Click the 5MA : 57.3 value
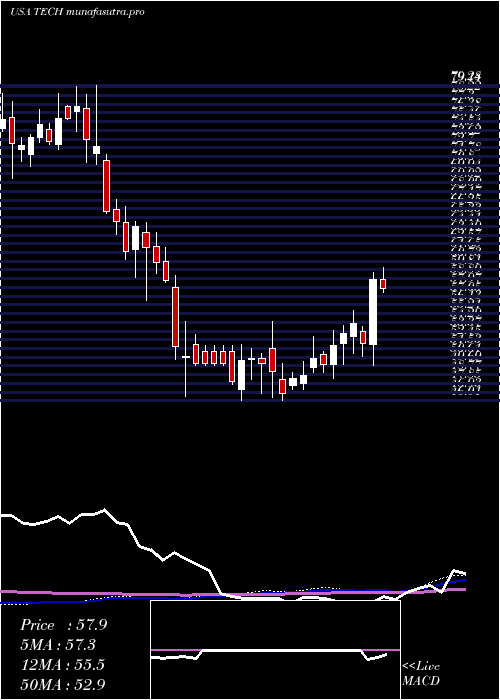This screenshot has width=500, height=700. pos(58,645)
